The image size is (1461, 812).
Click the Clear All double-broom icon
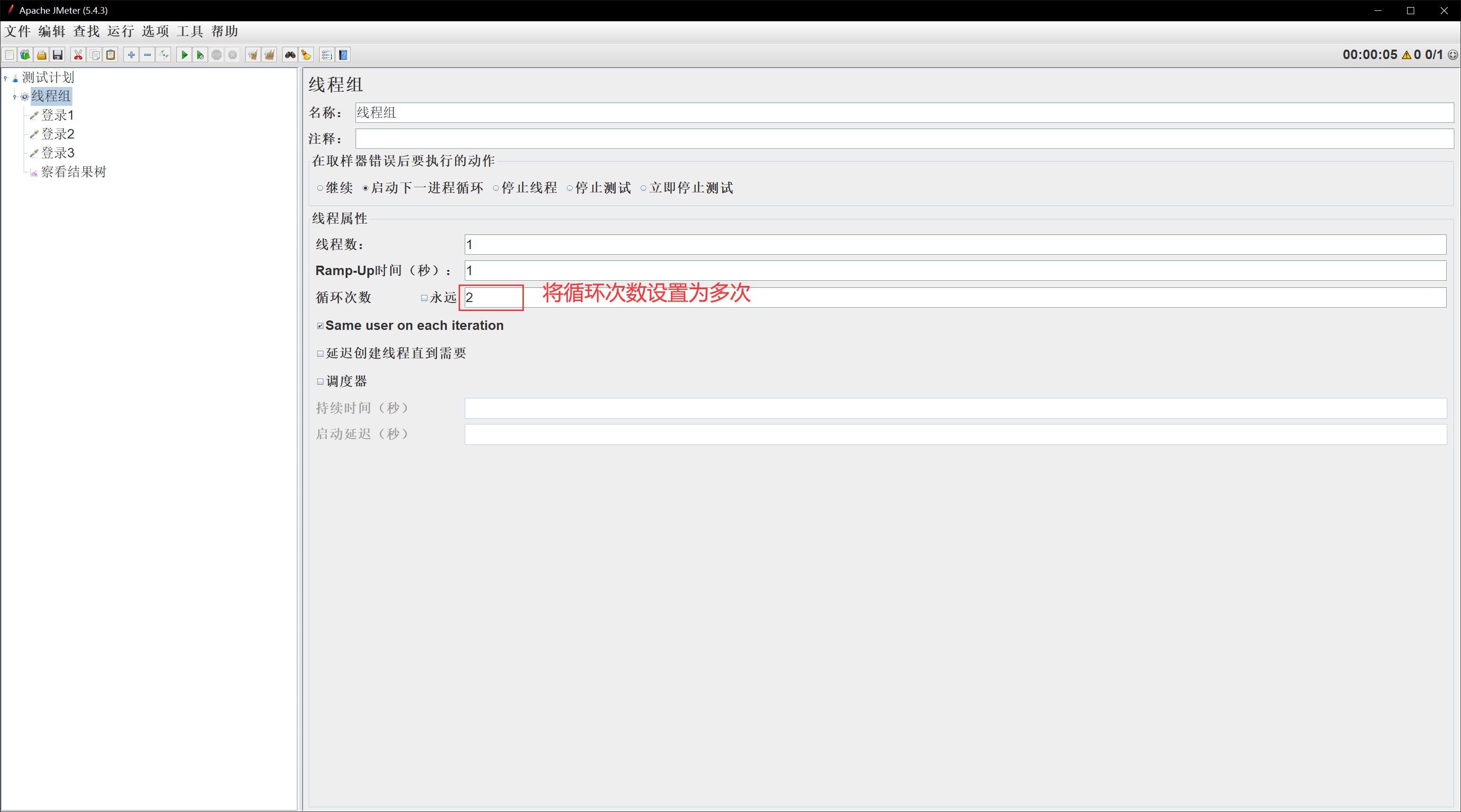coord(270,55)
